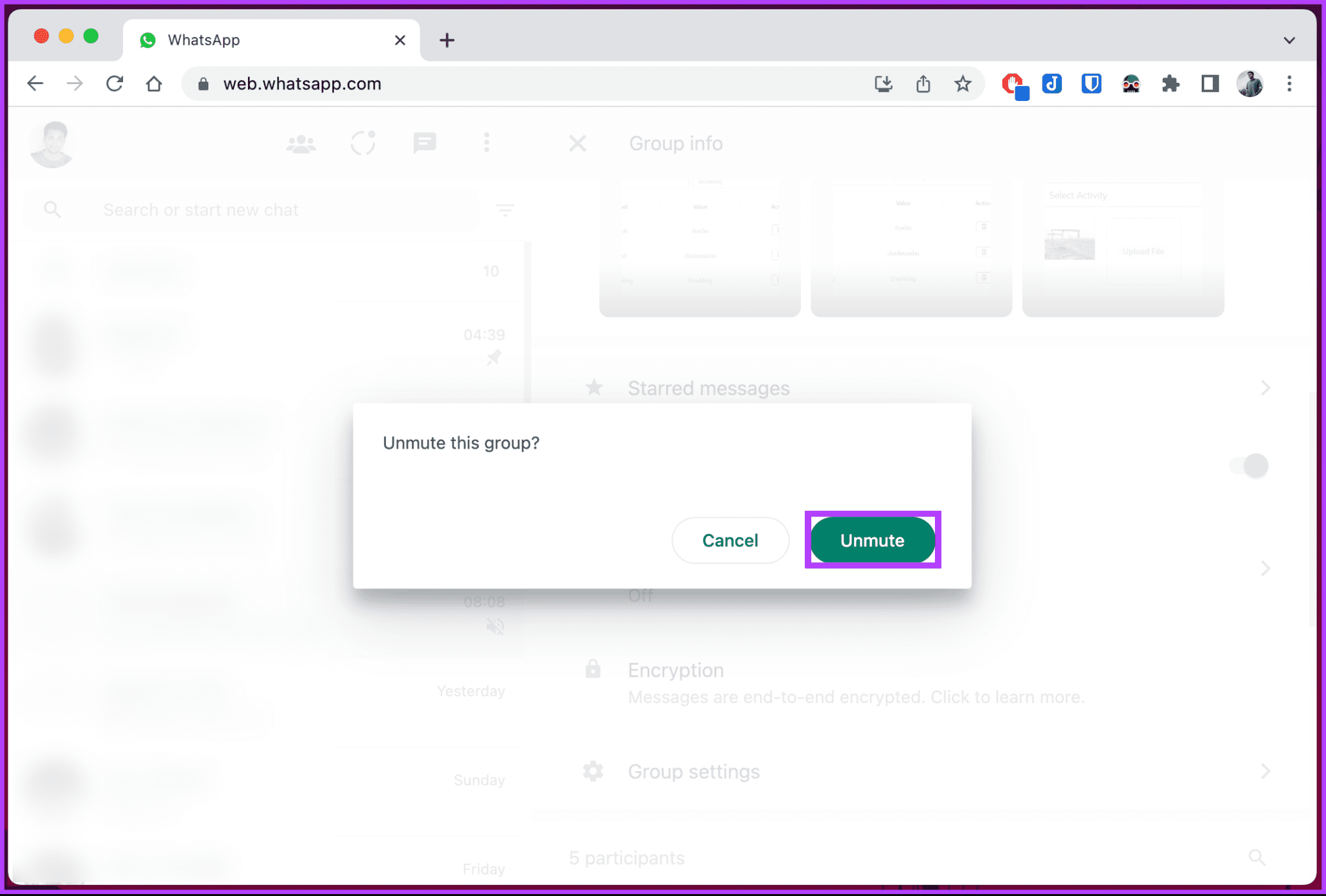Click Cancel to dismiss the dialog
1326x896 pixels.
(x=730, y=540)
